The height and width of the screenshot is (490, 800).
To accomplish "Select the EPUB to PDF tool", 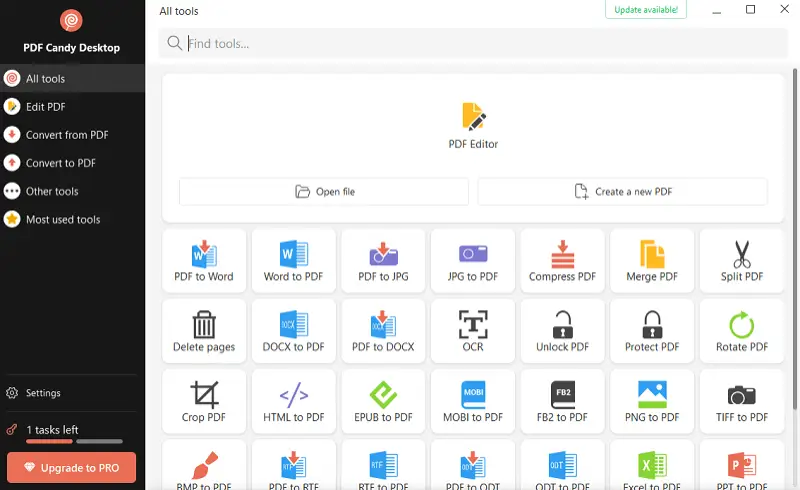I will pos(383,402).
